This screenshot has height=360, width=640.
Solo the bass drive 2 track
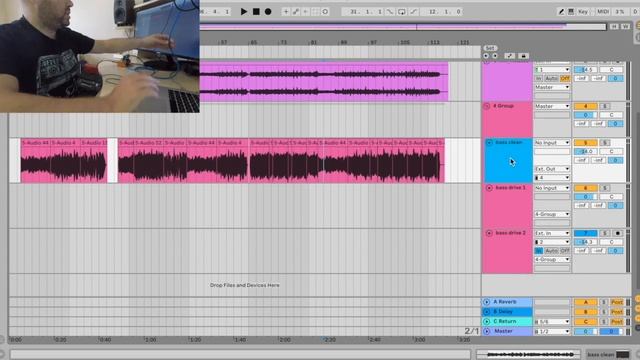pyautogui.click(x=605, y=233)
